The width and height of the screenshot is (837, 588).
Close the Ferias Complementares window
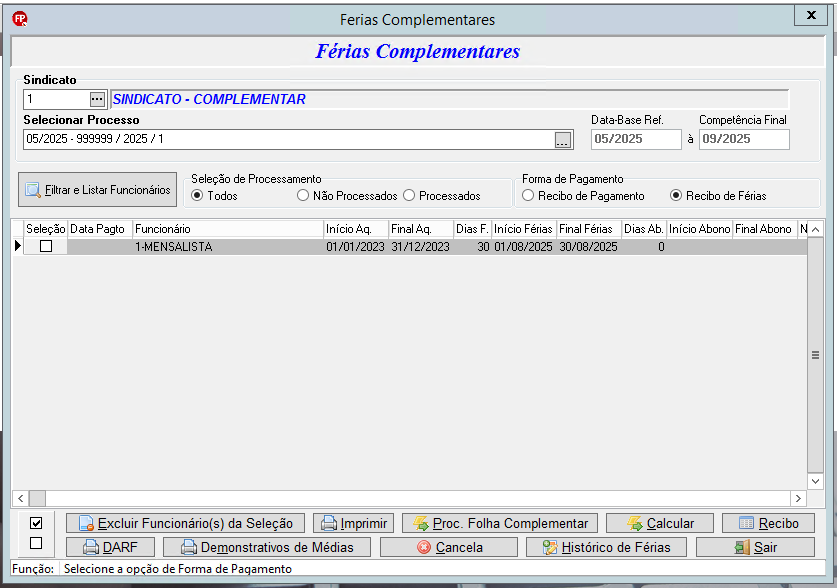(811, 15)
